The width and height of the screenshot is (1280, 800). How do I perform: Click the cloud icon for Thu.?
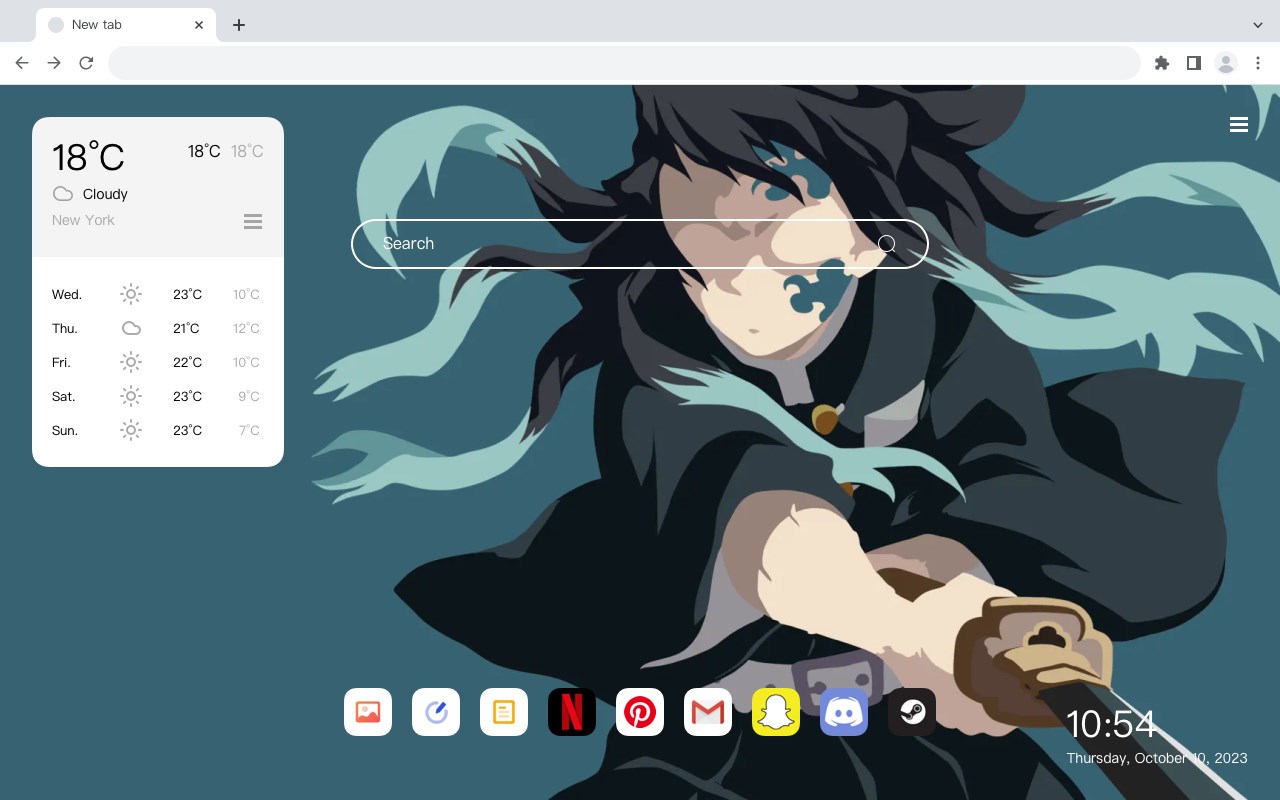coord(131,328)
